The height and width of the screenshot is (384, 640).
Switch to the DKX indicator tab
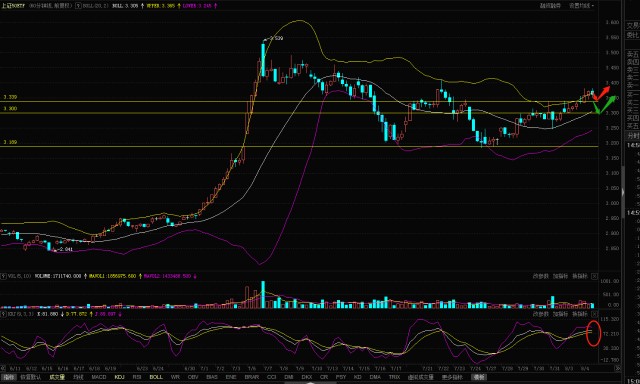click(x=307, y=377)
